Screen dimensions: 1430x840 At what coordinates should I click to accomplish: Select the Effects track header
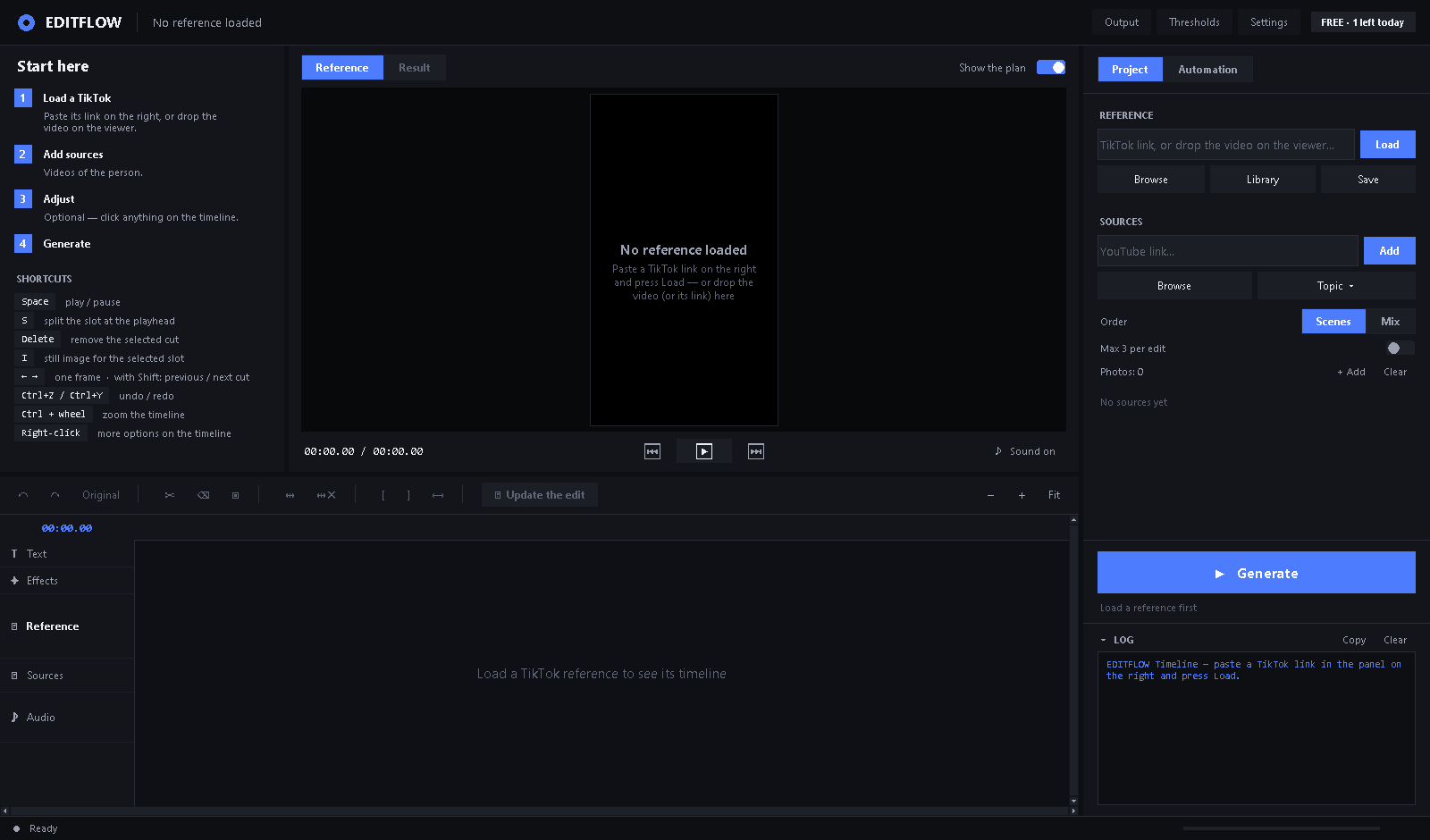[67, 581]
